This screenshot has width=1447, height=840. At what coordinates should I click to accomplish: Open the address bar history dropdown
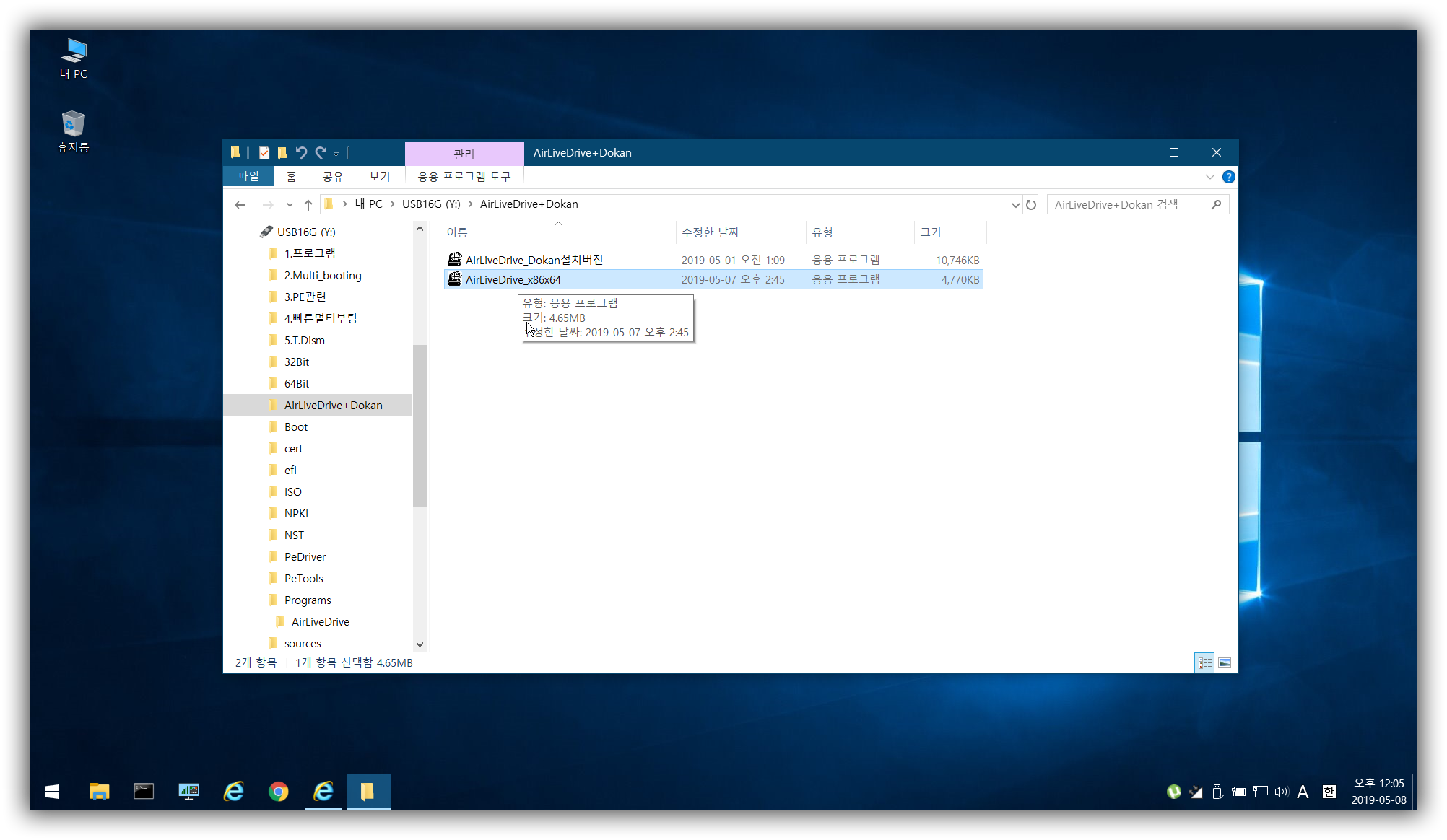pos(1015,205)
